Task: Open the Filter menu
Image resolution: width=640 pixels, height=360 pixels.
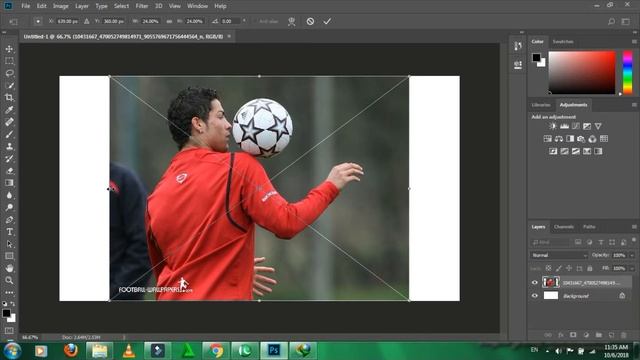Action: pyautogui.click(x=142, y=6)
